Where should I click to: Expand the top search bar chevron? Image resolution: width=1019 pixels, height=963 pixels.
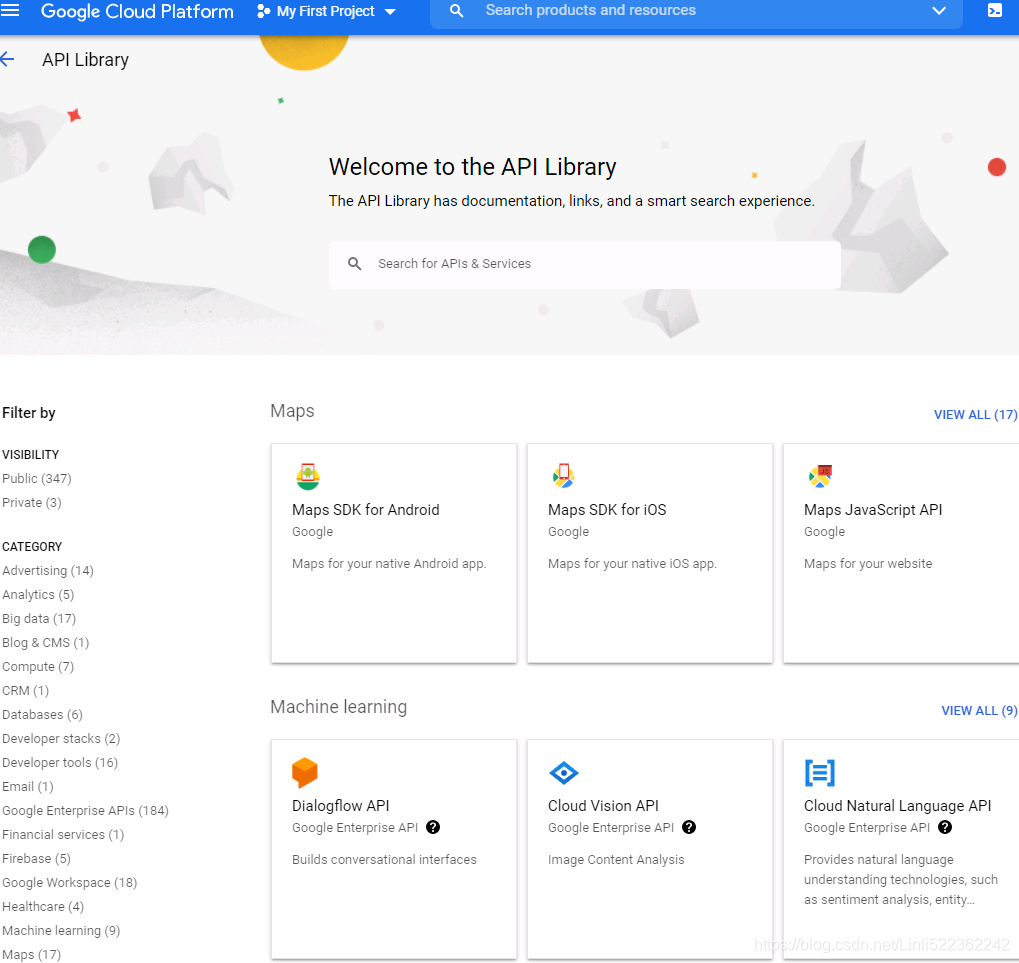coord(938,10)
